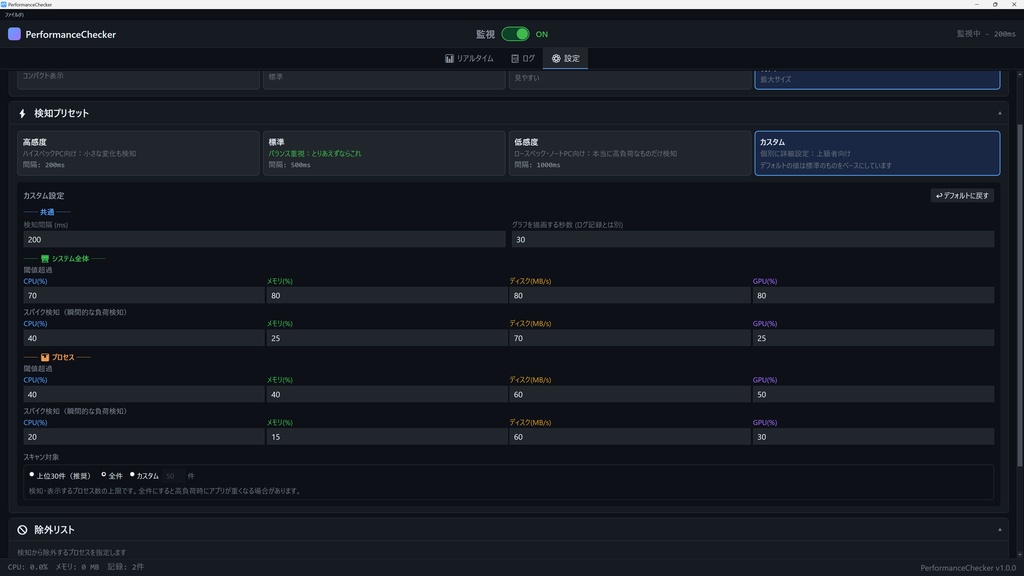Toggle the 監視 monitoring switch off
The image size is (1024, 576).
click(x=516, y=34)
